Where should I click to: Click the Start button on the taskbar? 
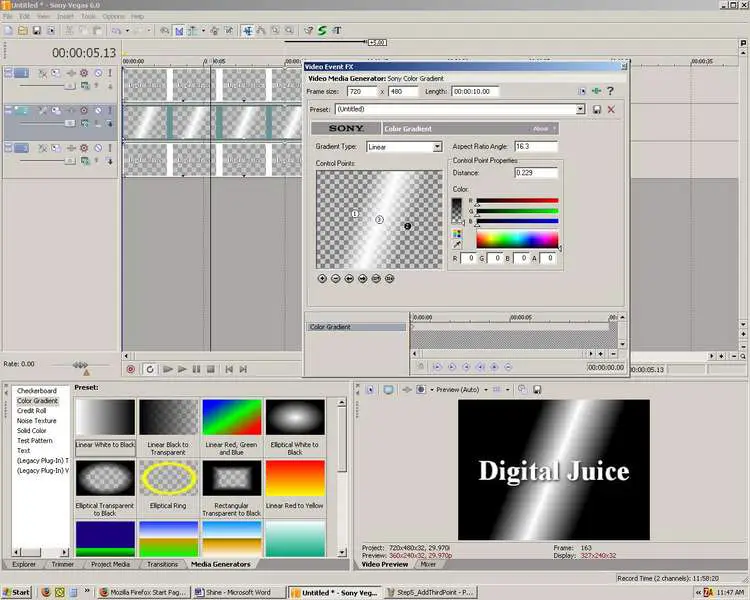tap(17, 592)
